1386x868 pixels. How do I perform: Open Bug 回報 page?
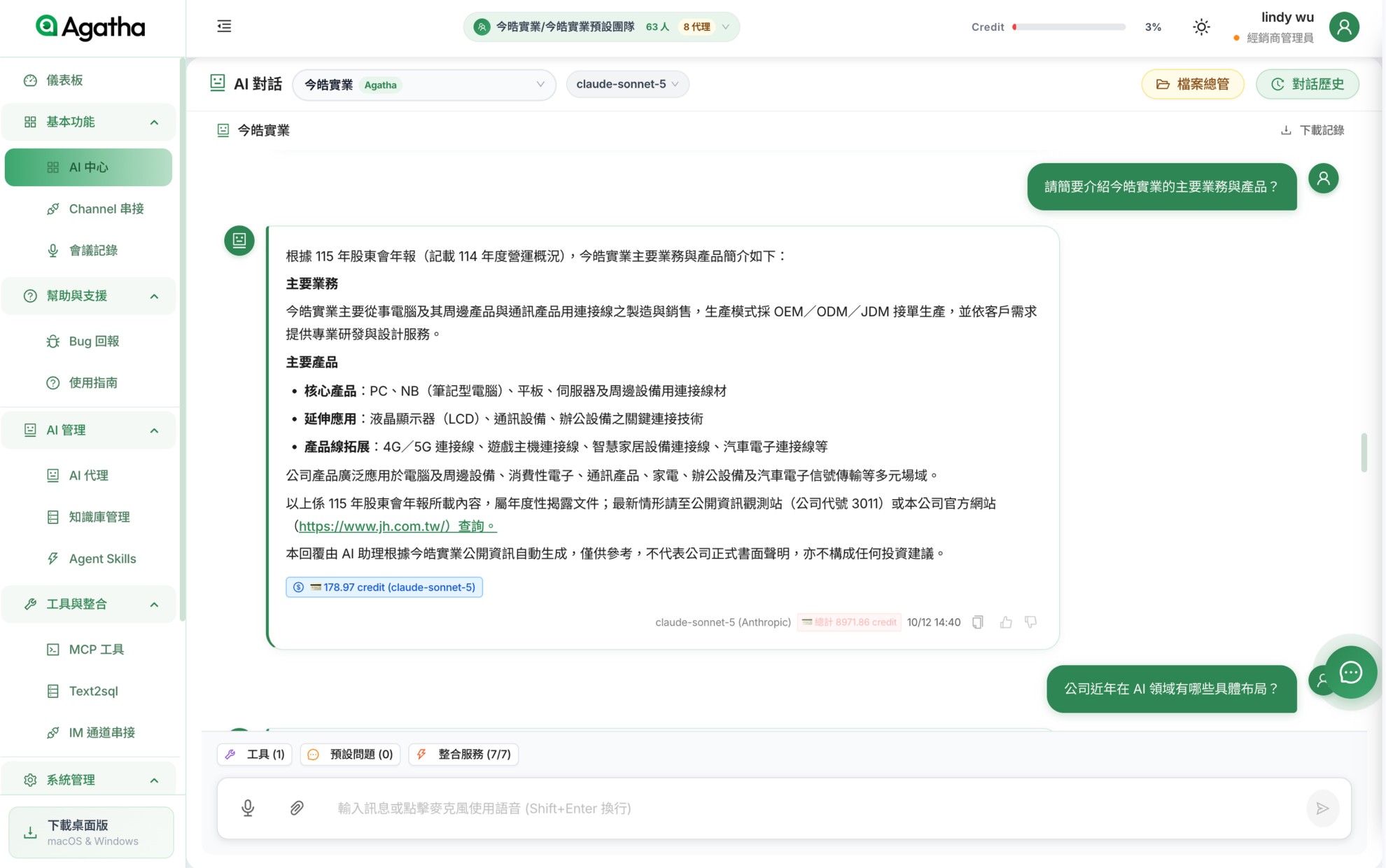click(x=88, y=341)
